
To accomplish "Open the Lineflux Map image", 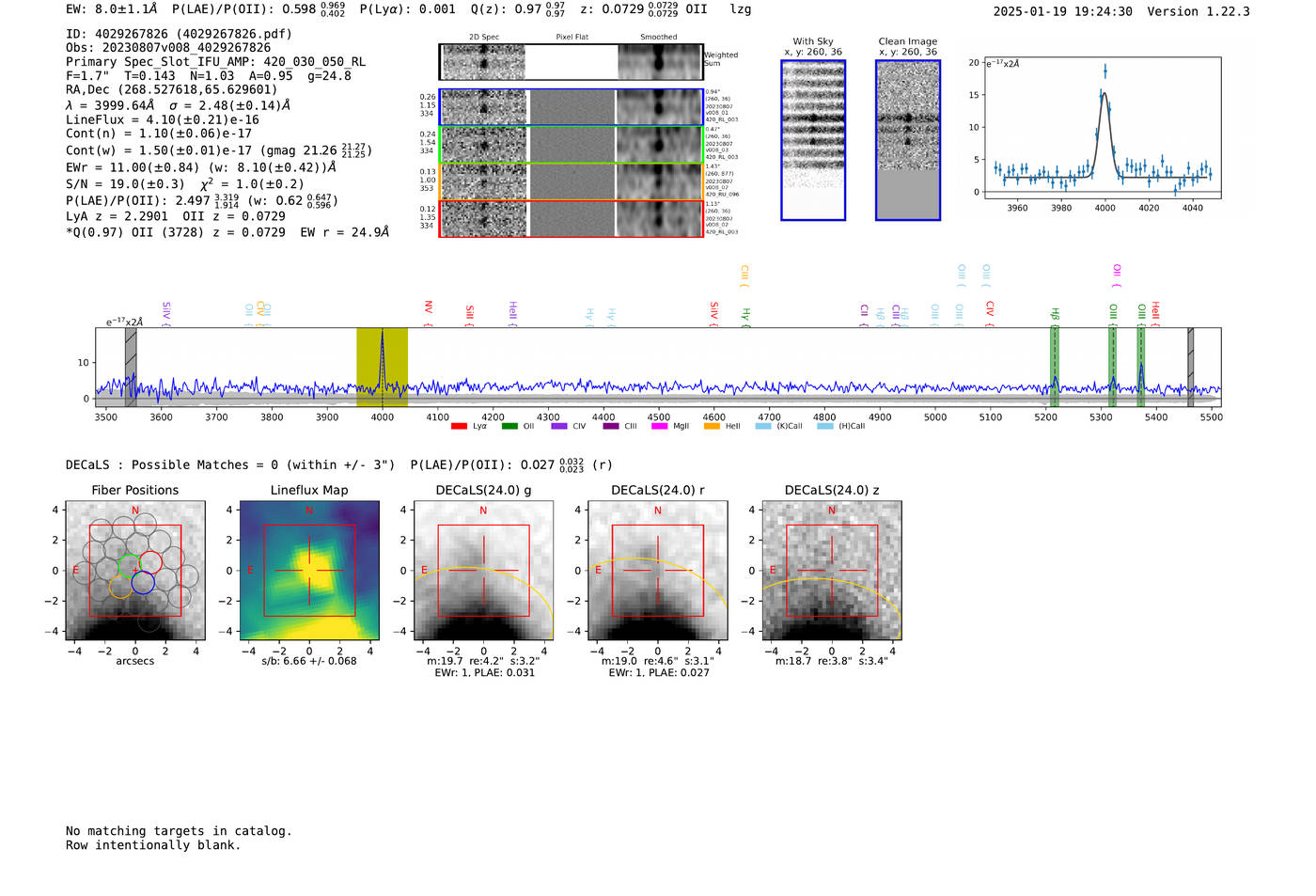I will point(309,570).
